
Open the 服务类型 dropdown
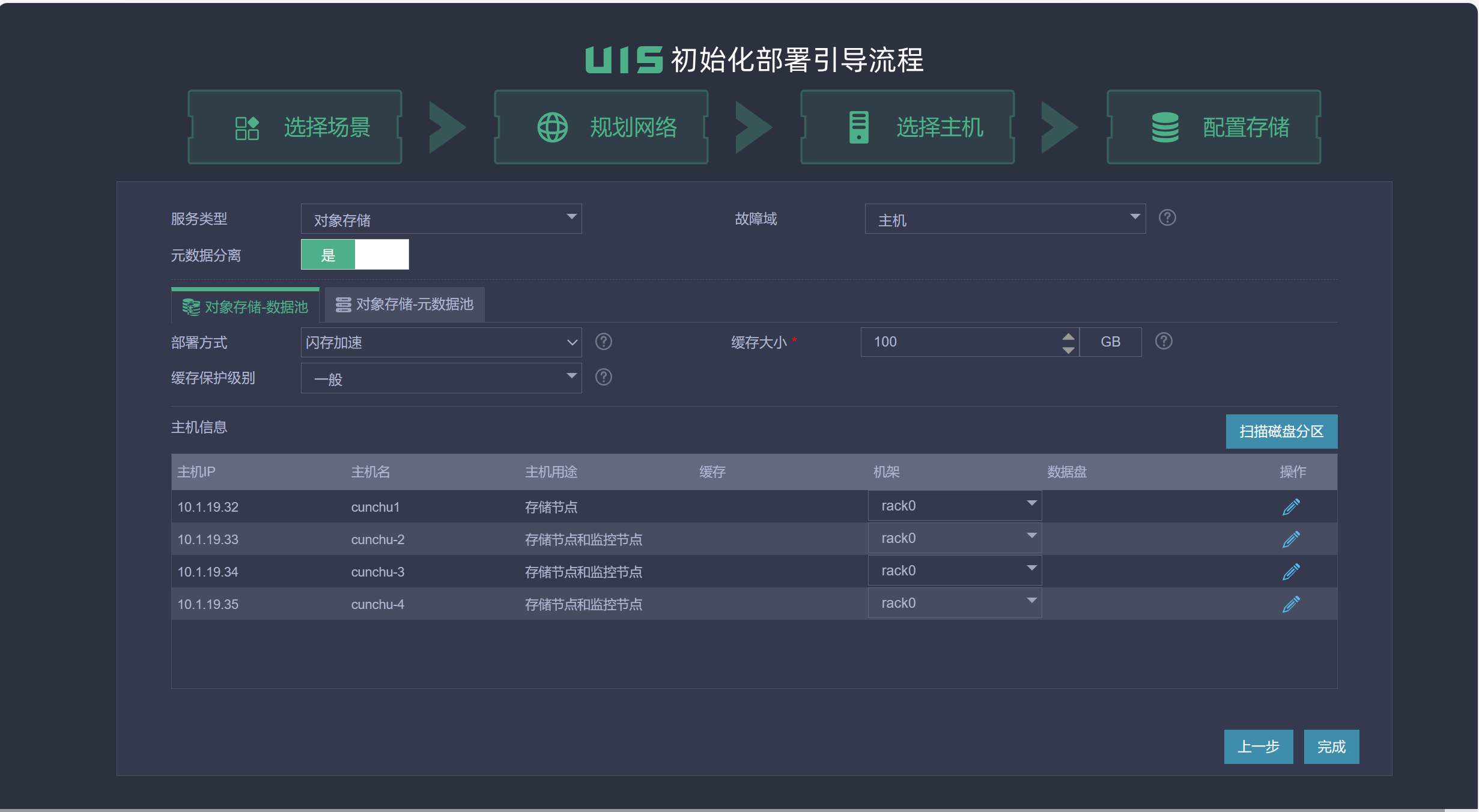(x=441, y=219)
